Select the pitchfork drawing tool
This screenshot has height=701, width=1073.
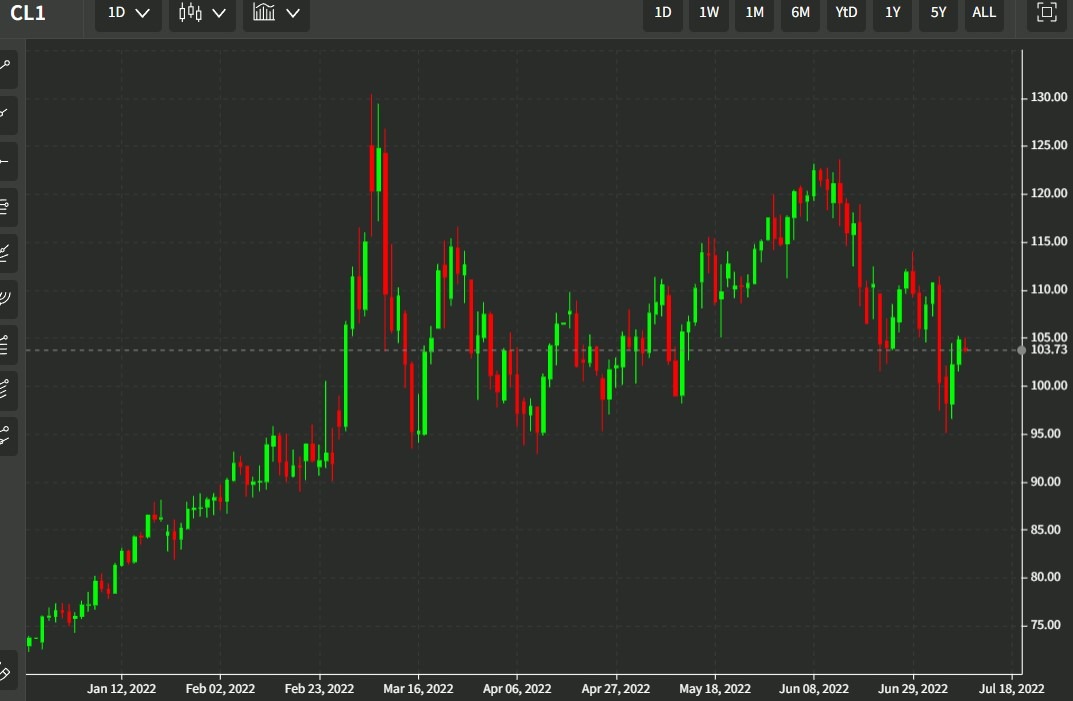pos(9,436)
